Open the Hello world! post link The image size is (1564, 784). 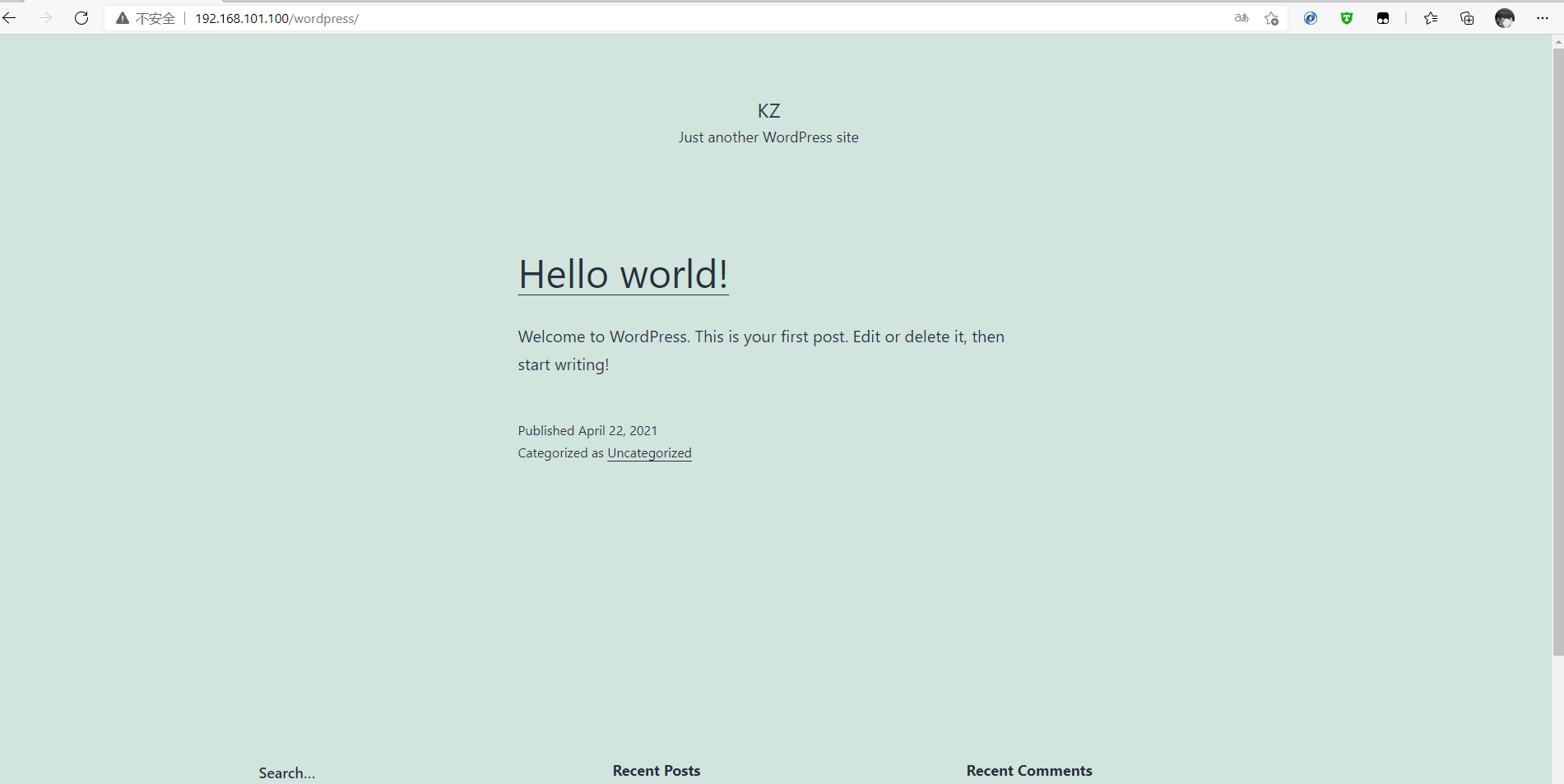pyautogui.click(x=623, y=275)
